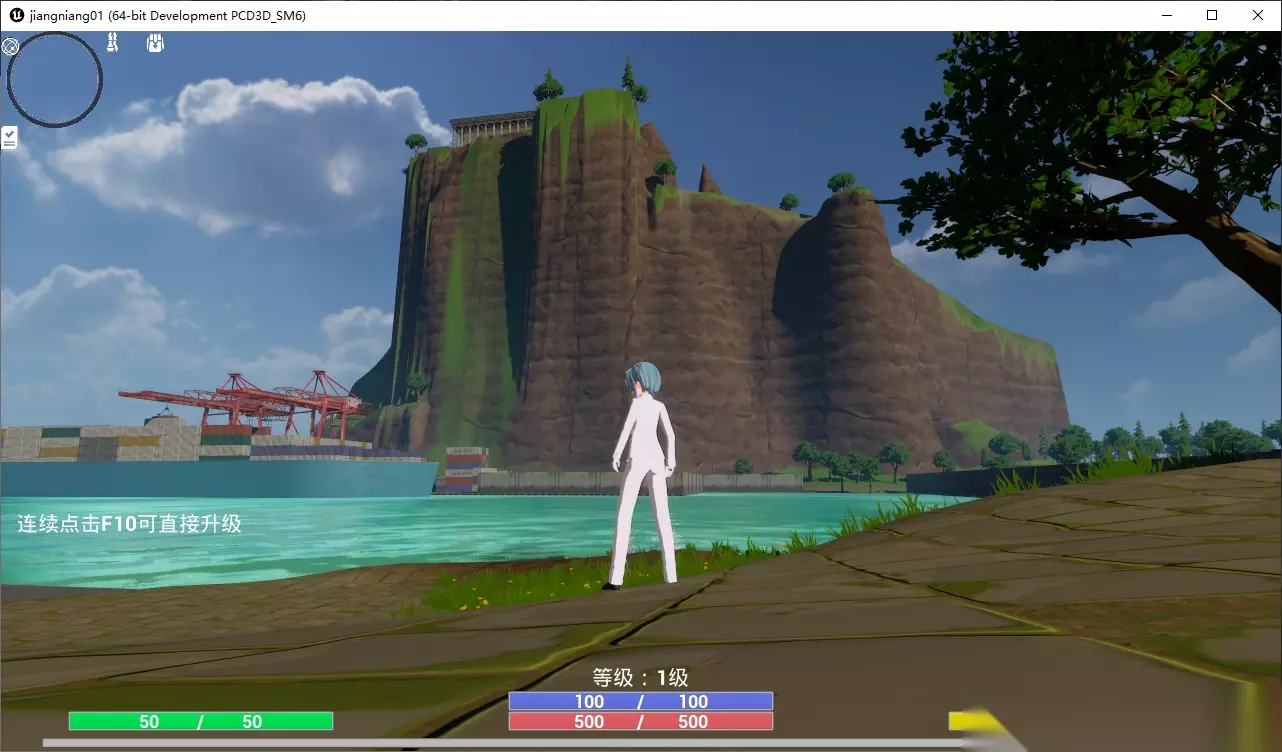Minimize the jiangniang01 game window
The image size is (1282, 752).
pos(1166,15)
